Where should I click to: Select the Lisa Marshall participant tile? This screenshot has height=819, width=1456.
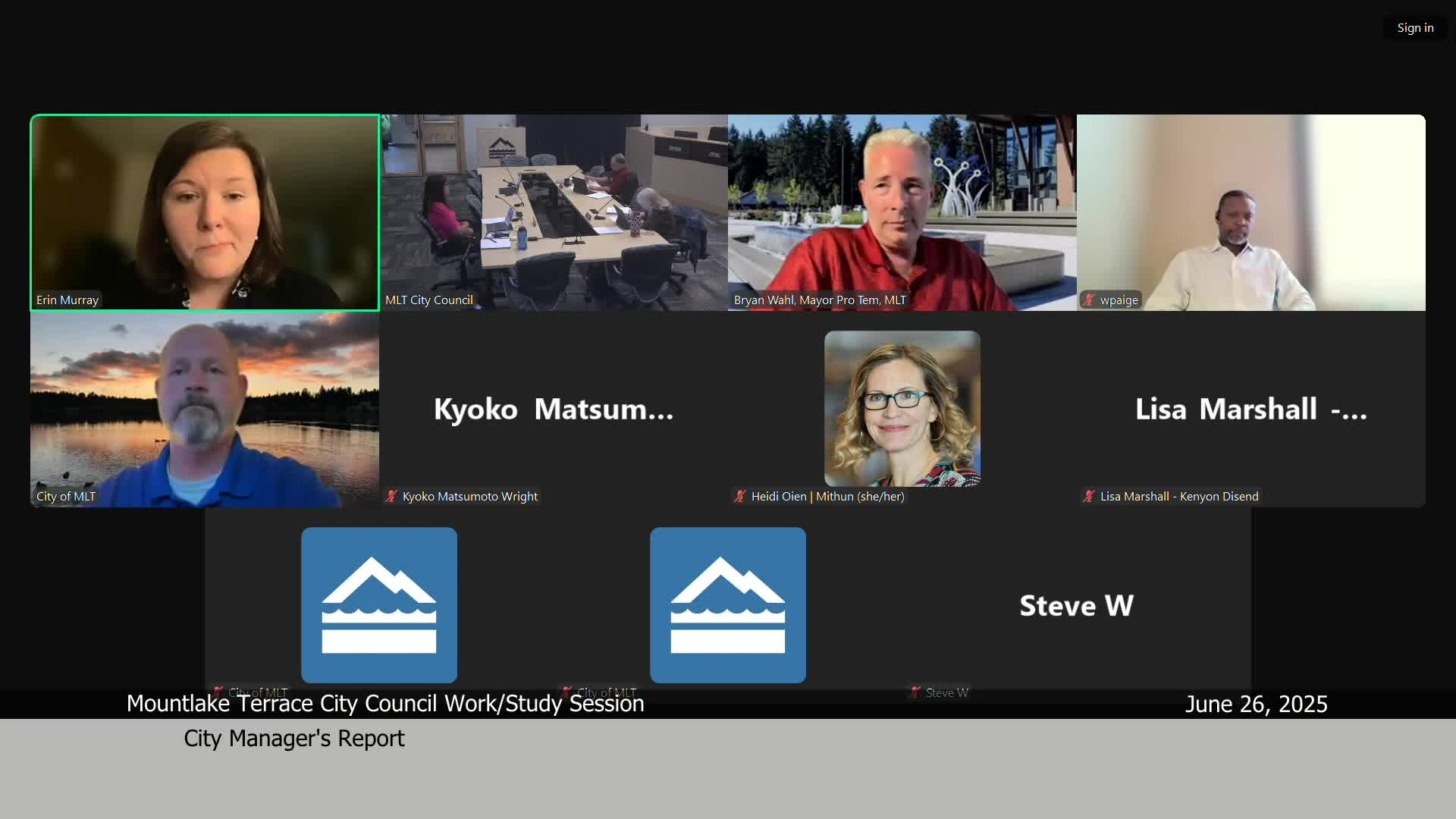(x=1251, y=409)
